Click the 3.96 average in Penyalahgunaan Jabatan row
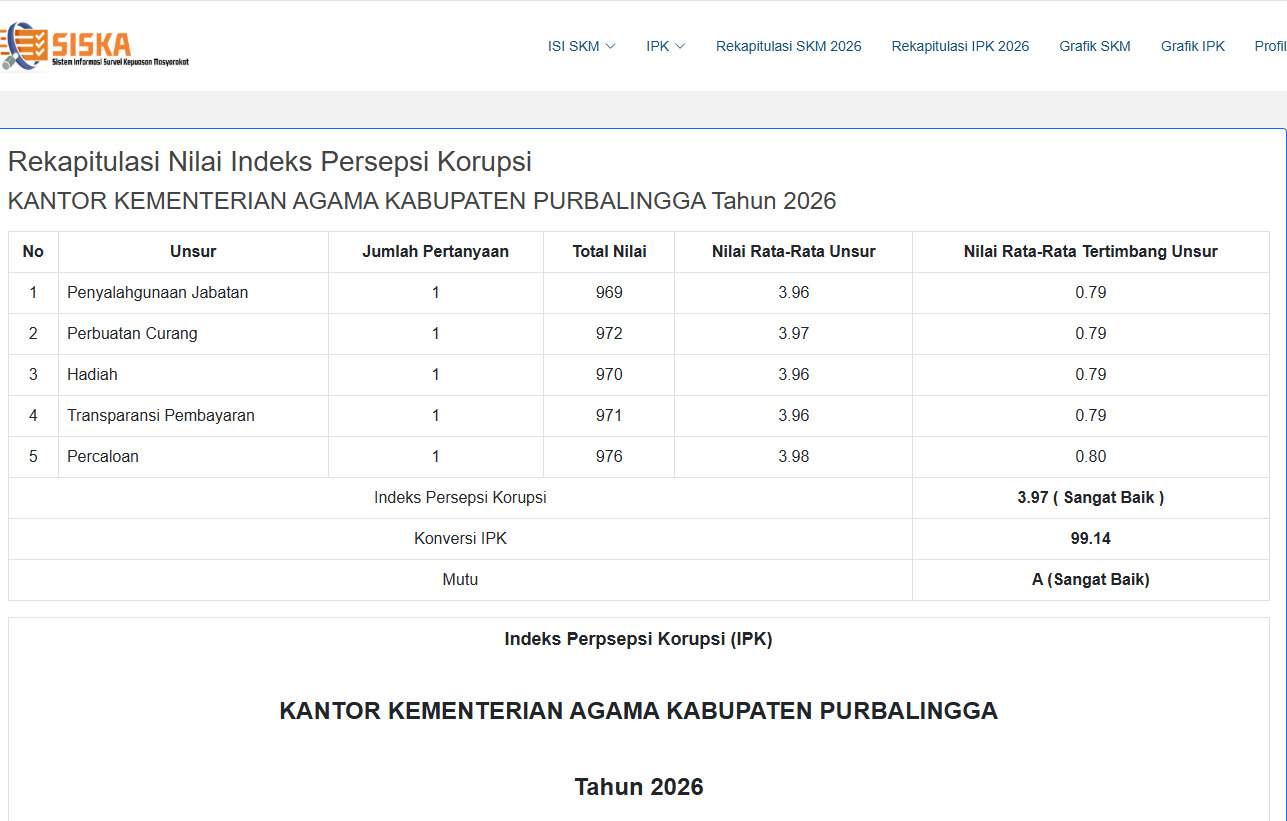Image resolution: width=1287 pixels, height=821 pixels. pos(794,293)
